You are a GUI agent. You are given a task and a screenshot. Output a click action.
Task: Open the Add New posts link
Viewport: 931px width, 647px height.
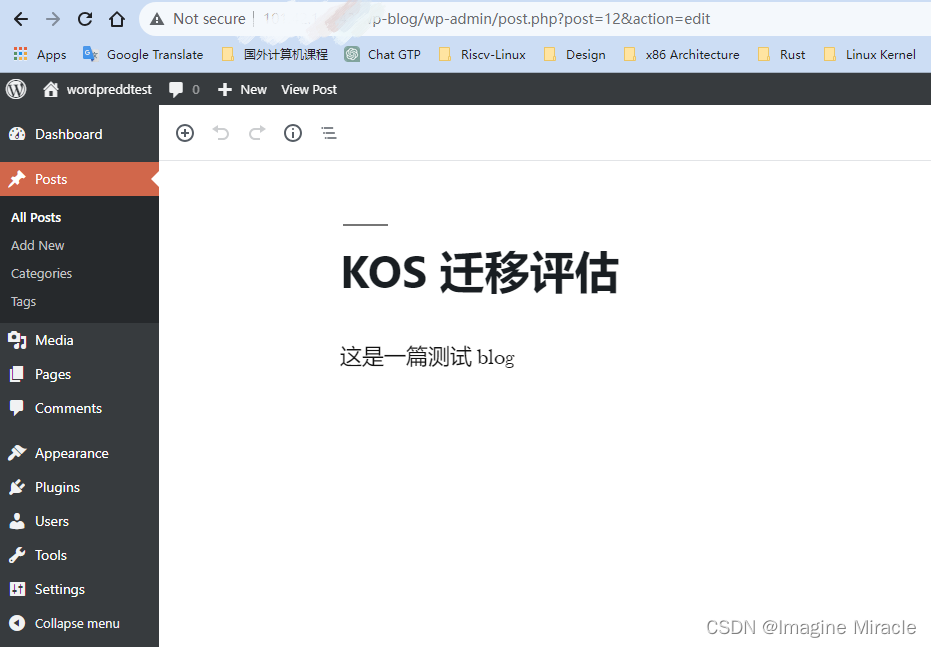[38, 245]
